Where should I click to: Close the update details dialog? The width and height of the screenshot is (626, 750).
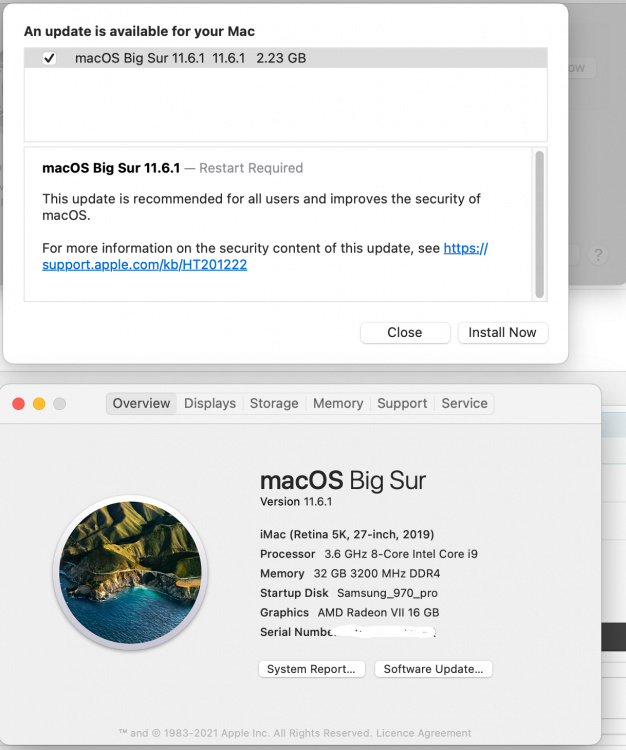(x=405, y=332)
